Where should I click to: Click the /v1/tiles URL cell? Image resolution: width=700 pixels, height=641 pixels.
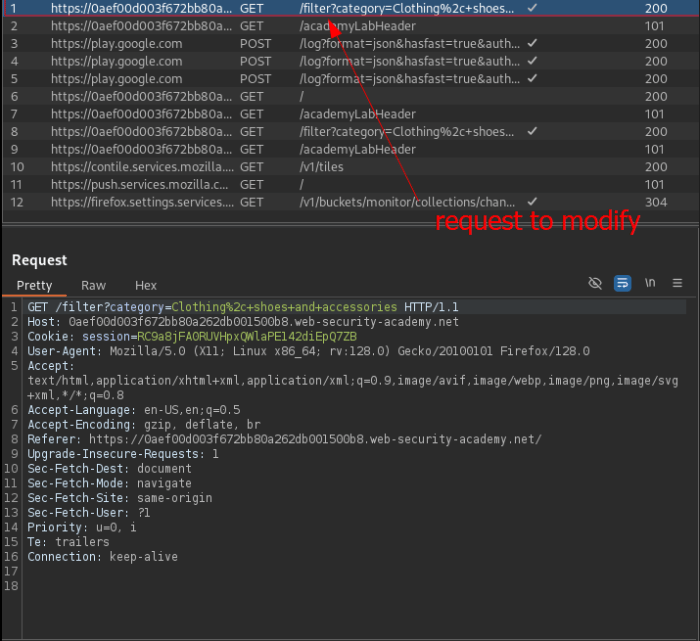click(321, 167)
